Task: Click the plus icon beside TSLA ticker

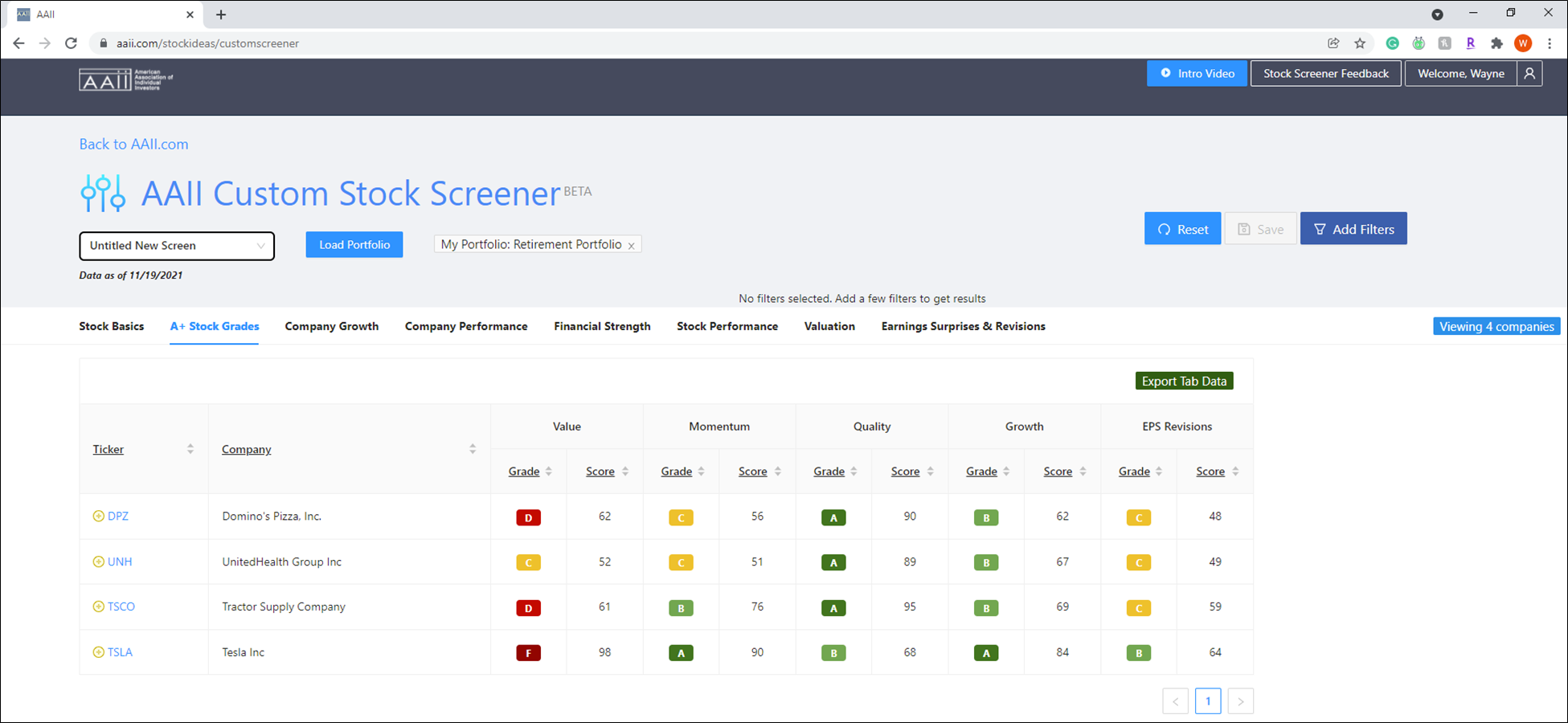Action: pyautogui.click(x=98, y=652)
